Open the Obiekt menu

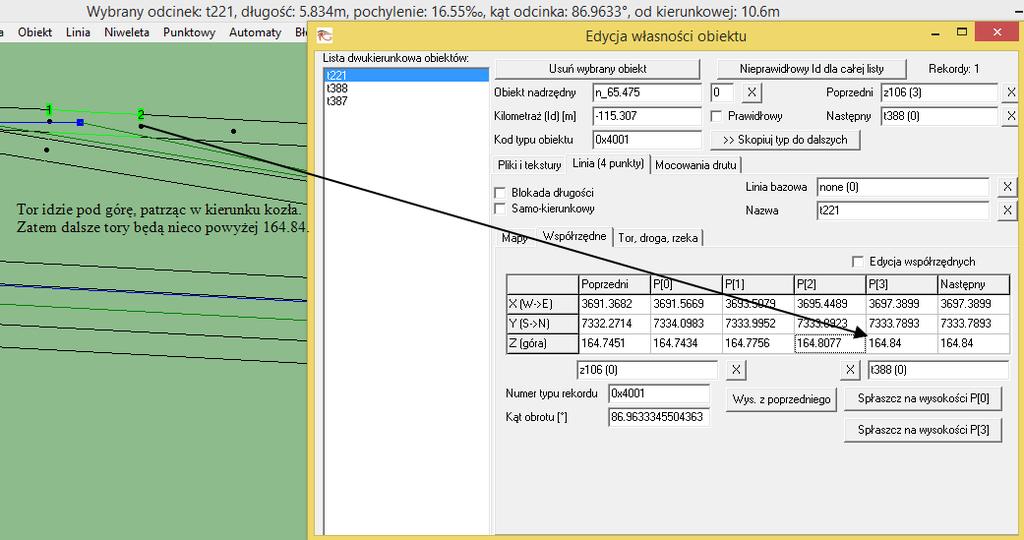[35, 32]
